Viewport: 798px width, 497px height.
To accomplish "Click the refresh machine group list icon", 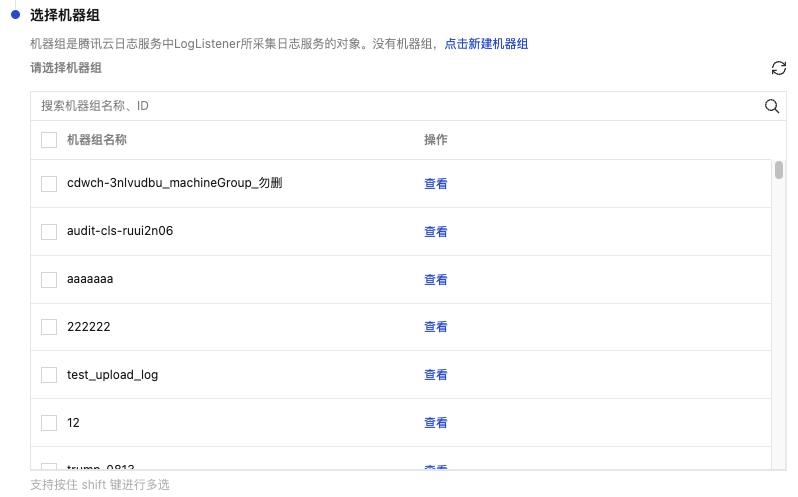I will pyautogui.click(x=779, y=68).
